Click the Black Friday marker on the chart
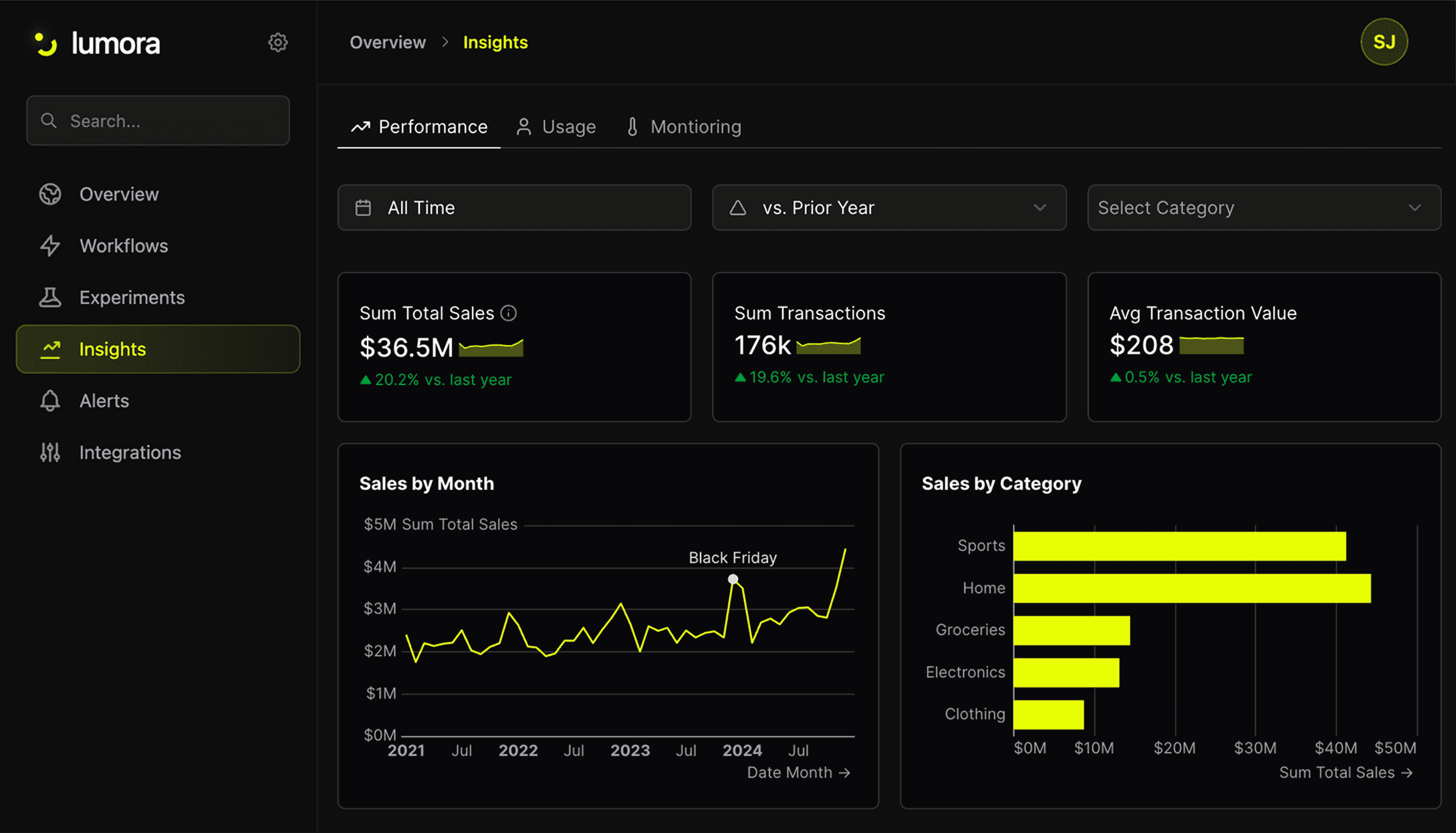The image size is (1456, 833). point(733,578)
